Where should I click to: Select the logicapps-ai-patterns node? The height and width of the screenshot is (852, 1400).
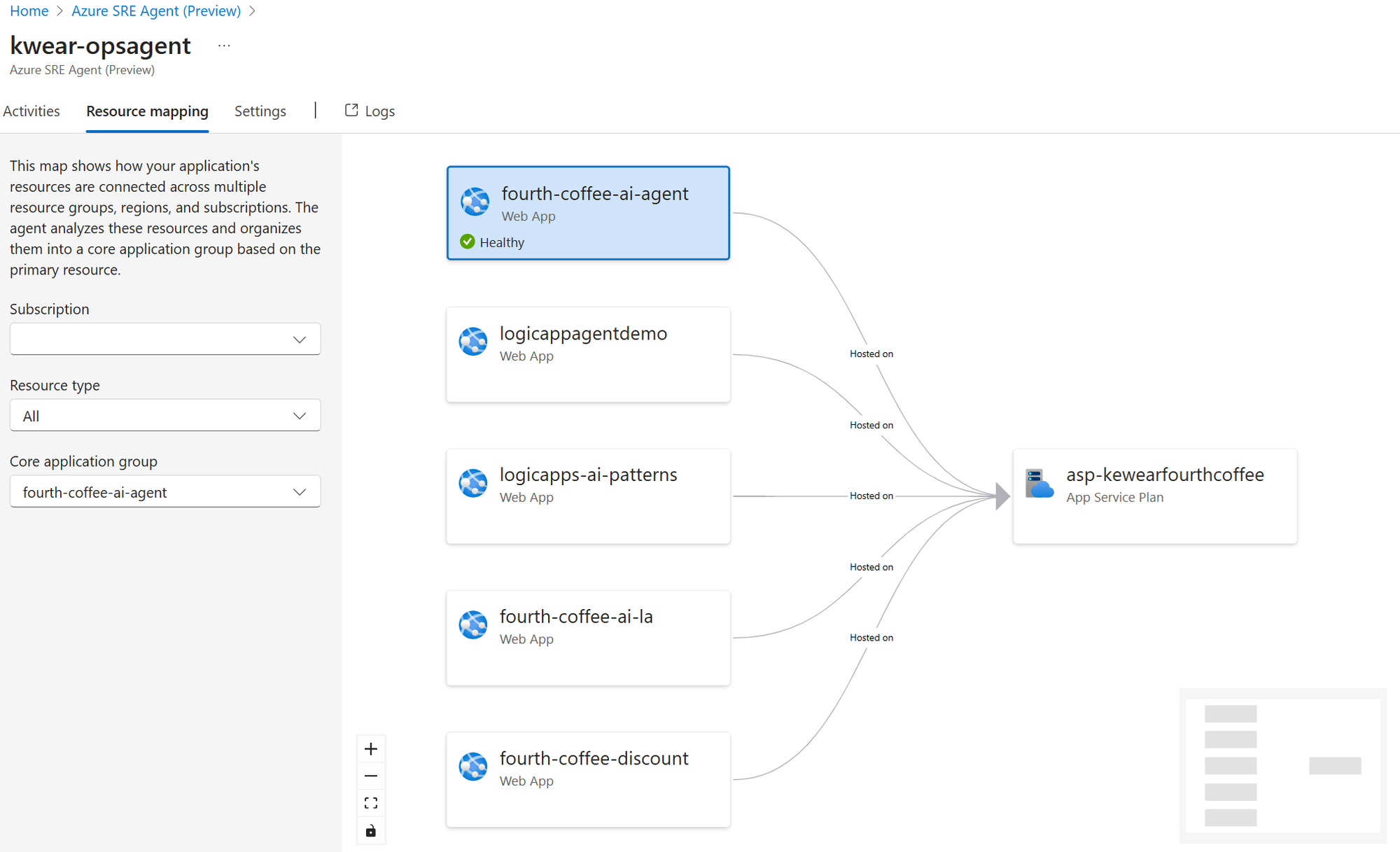tap(588, 496)
